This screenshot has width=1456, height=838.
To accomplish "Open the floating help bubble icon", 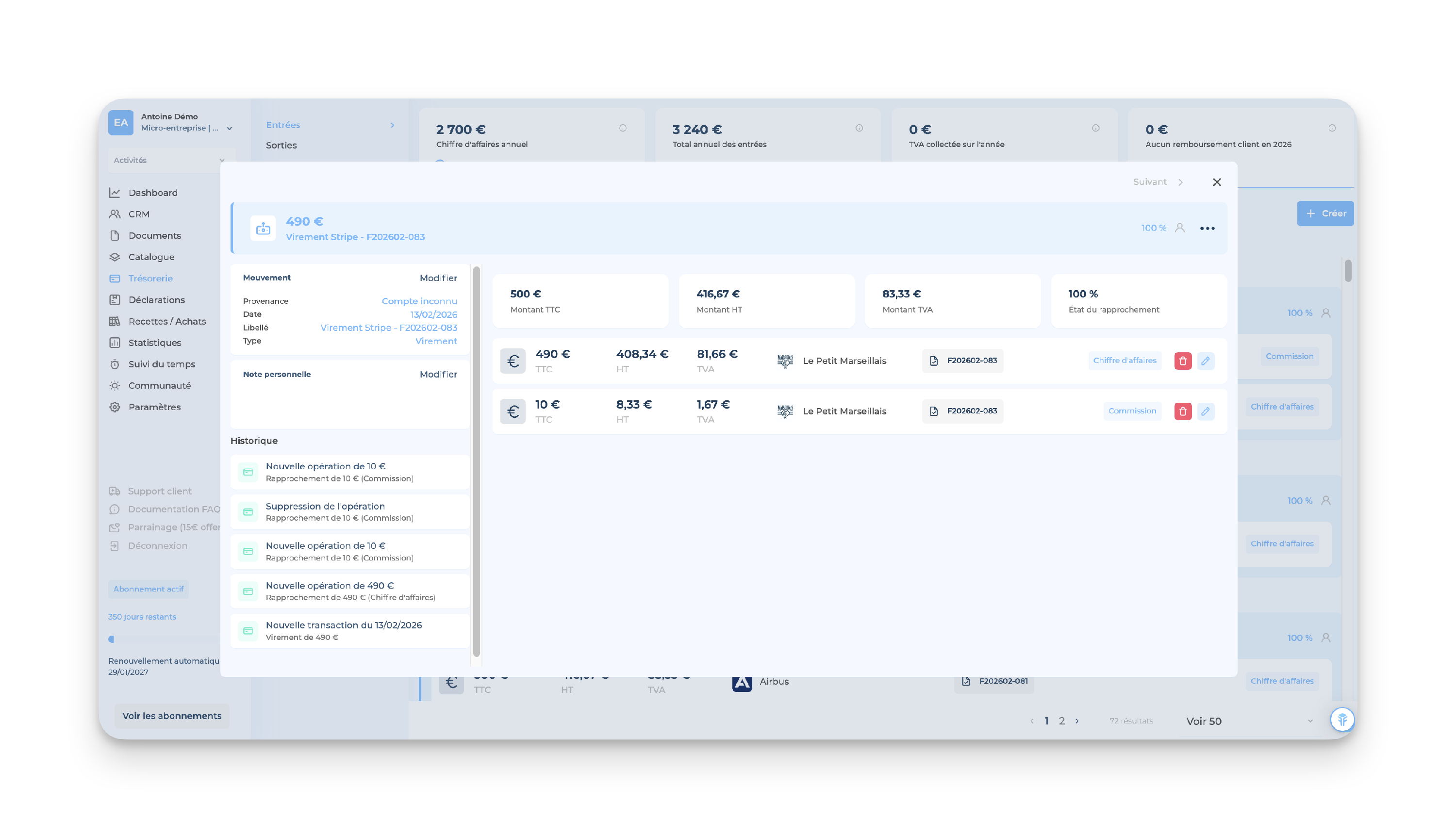I will 1341,720.
